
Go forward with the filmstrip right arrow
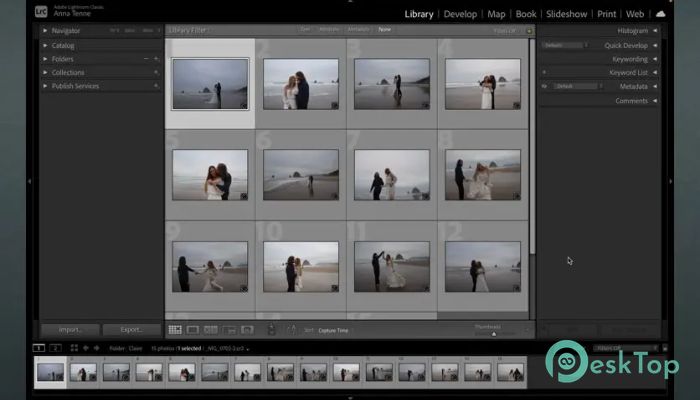96,348
